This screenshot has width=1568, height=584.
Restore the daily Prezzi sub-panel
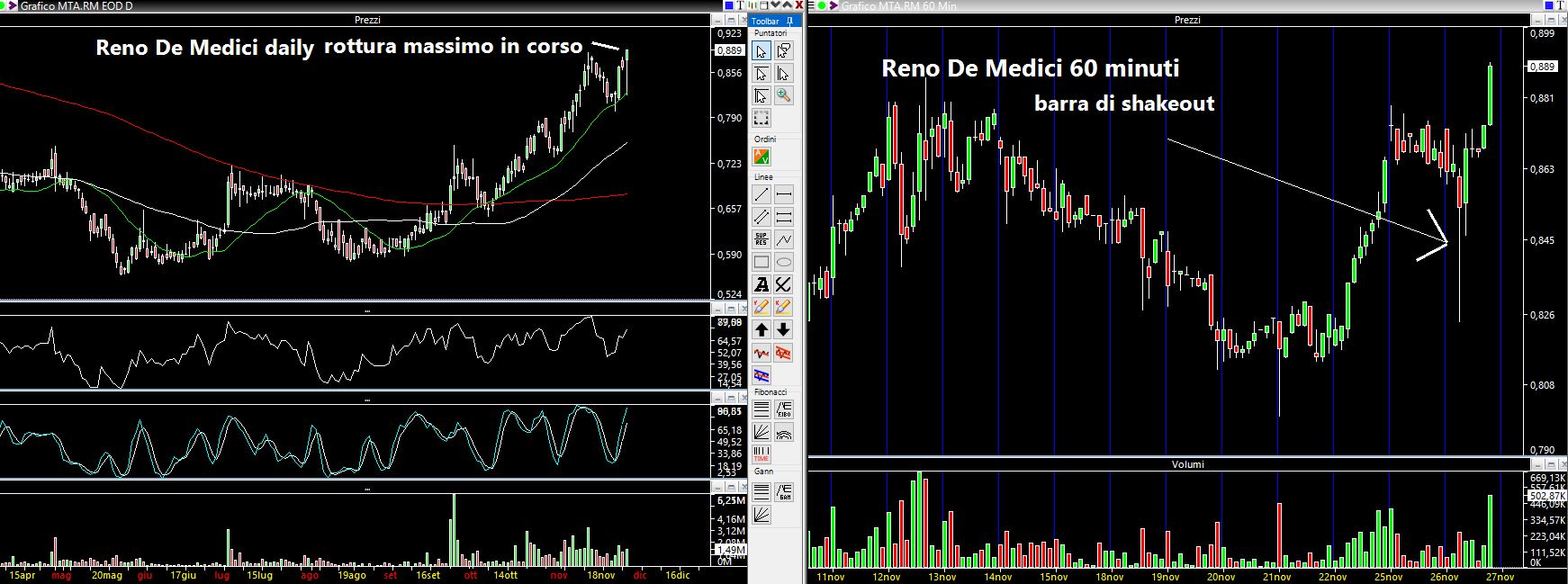(731, 21)
